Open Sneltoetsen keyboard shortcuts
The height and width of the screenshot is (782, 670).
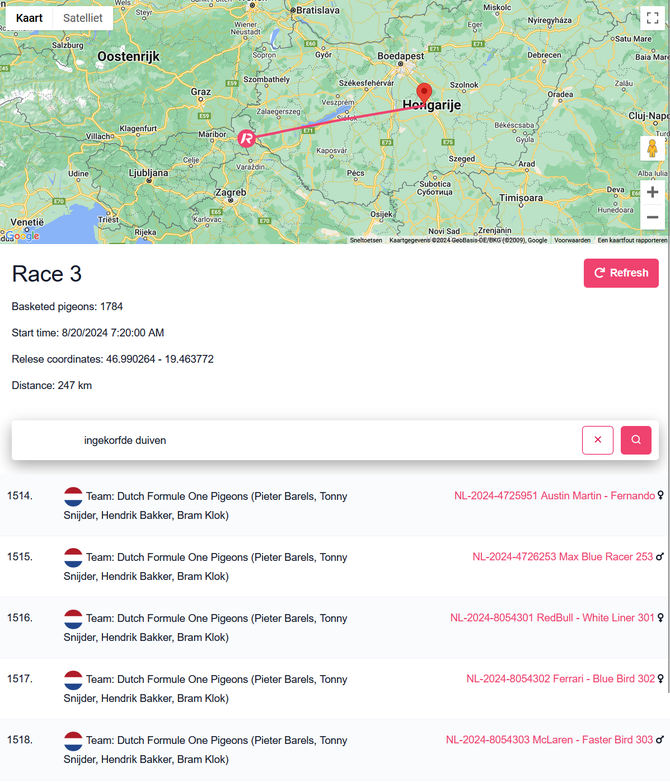tap(366, 240)
